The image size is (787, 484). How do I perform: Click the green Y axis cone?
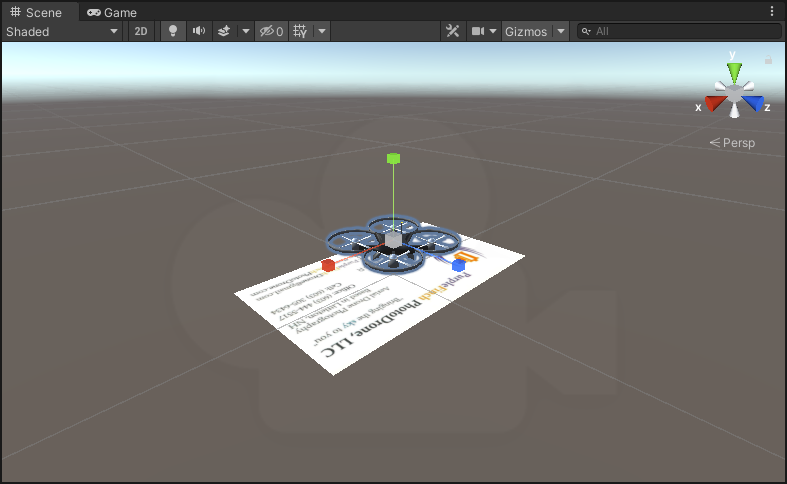[x=734, y=73]
